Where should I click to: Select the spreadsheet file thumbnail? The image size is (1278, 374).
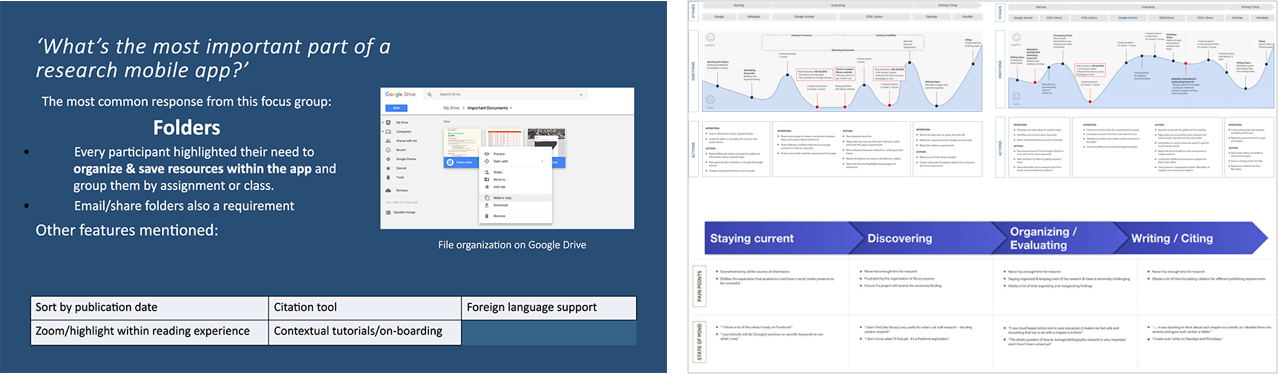click(x=504, y=139)
